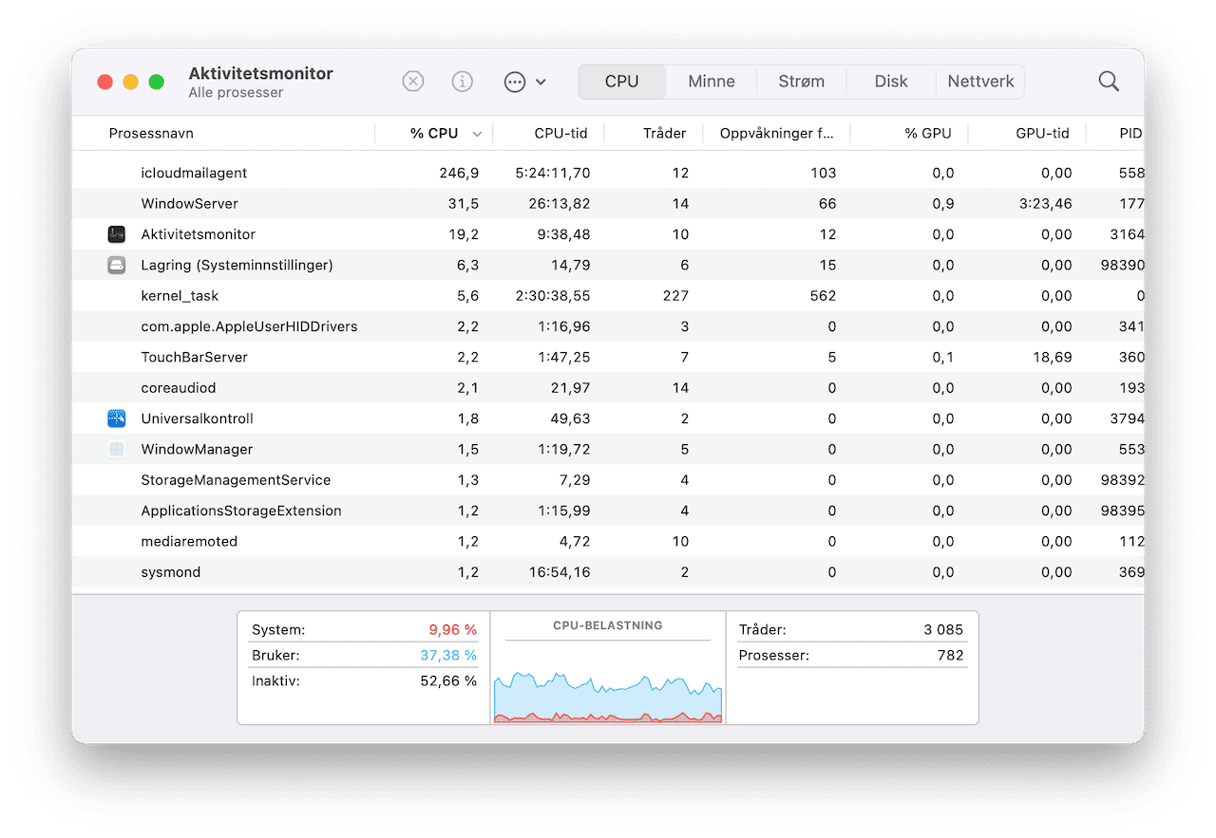1216x838 pixels.
Task: Sort by Tråder column header
Action: click(x=665, y=133)
